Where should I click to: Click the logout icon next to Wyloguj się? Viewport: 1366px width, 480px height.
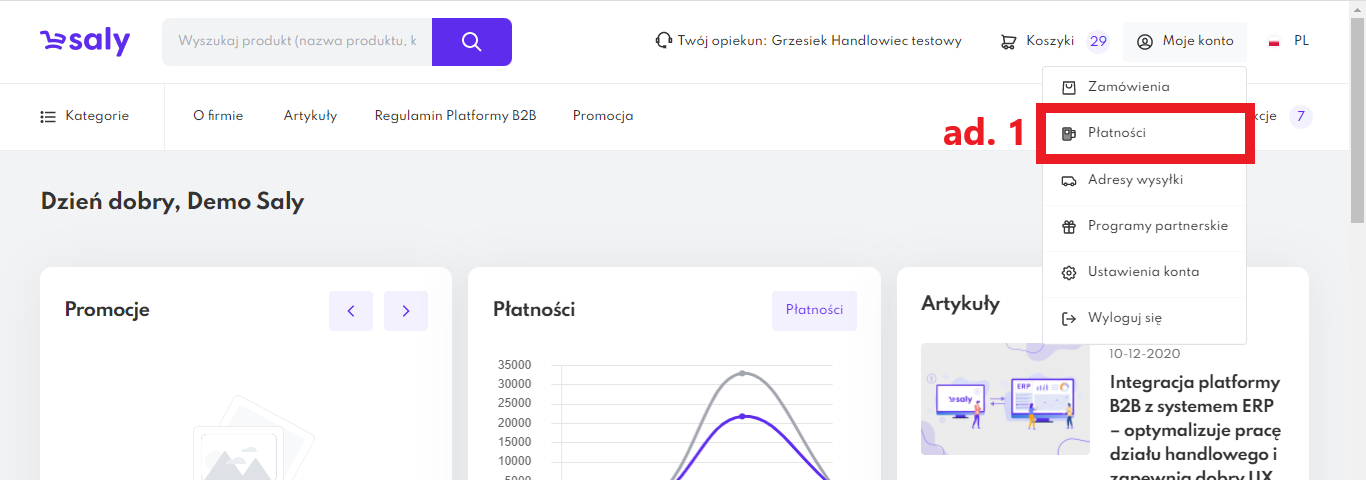click(1068, 318)
